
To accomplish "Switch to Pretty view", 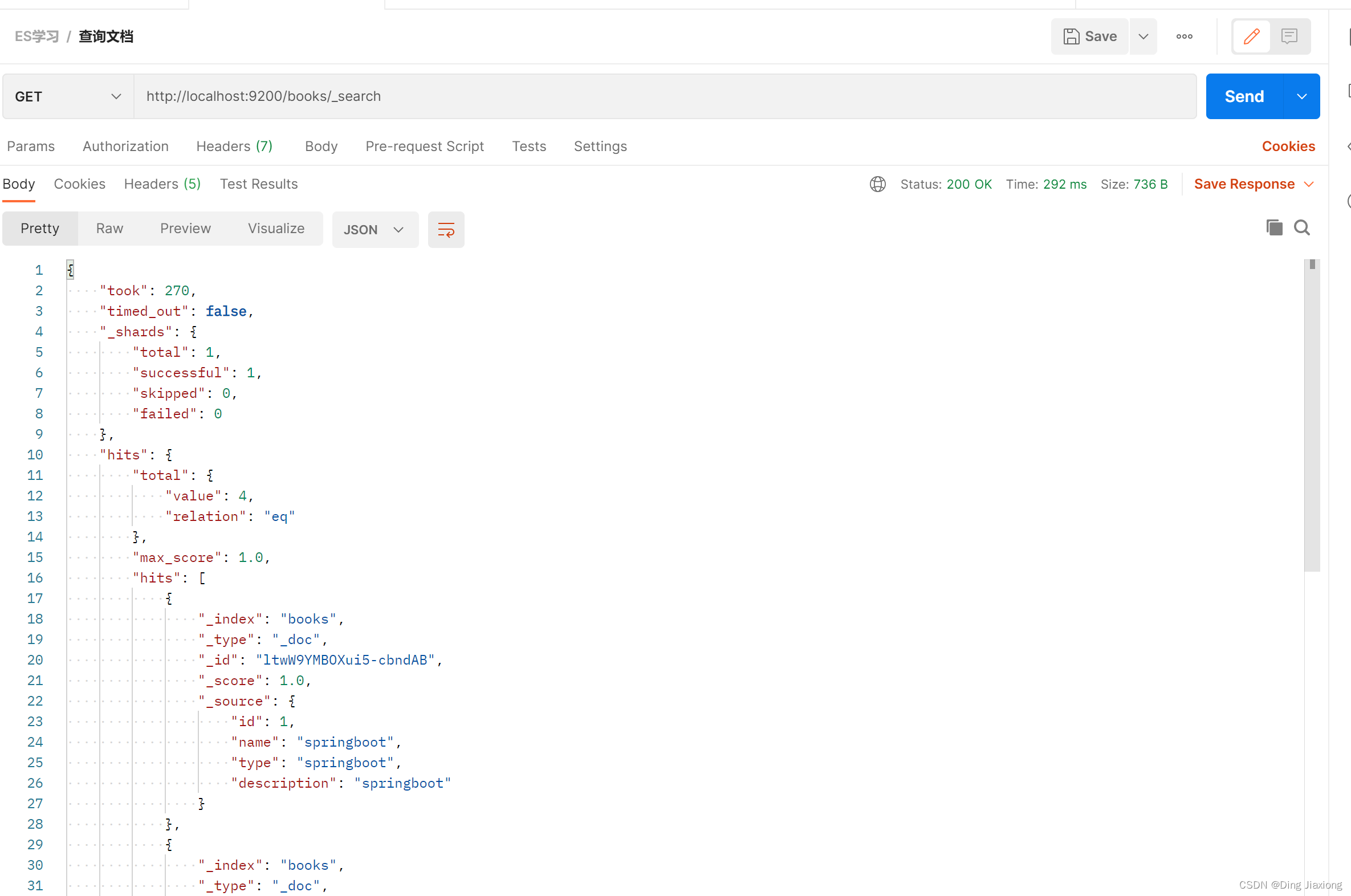I will (x=40, y=229).
